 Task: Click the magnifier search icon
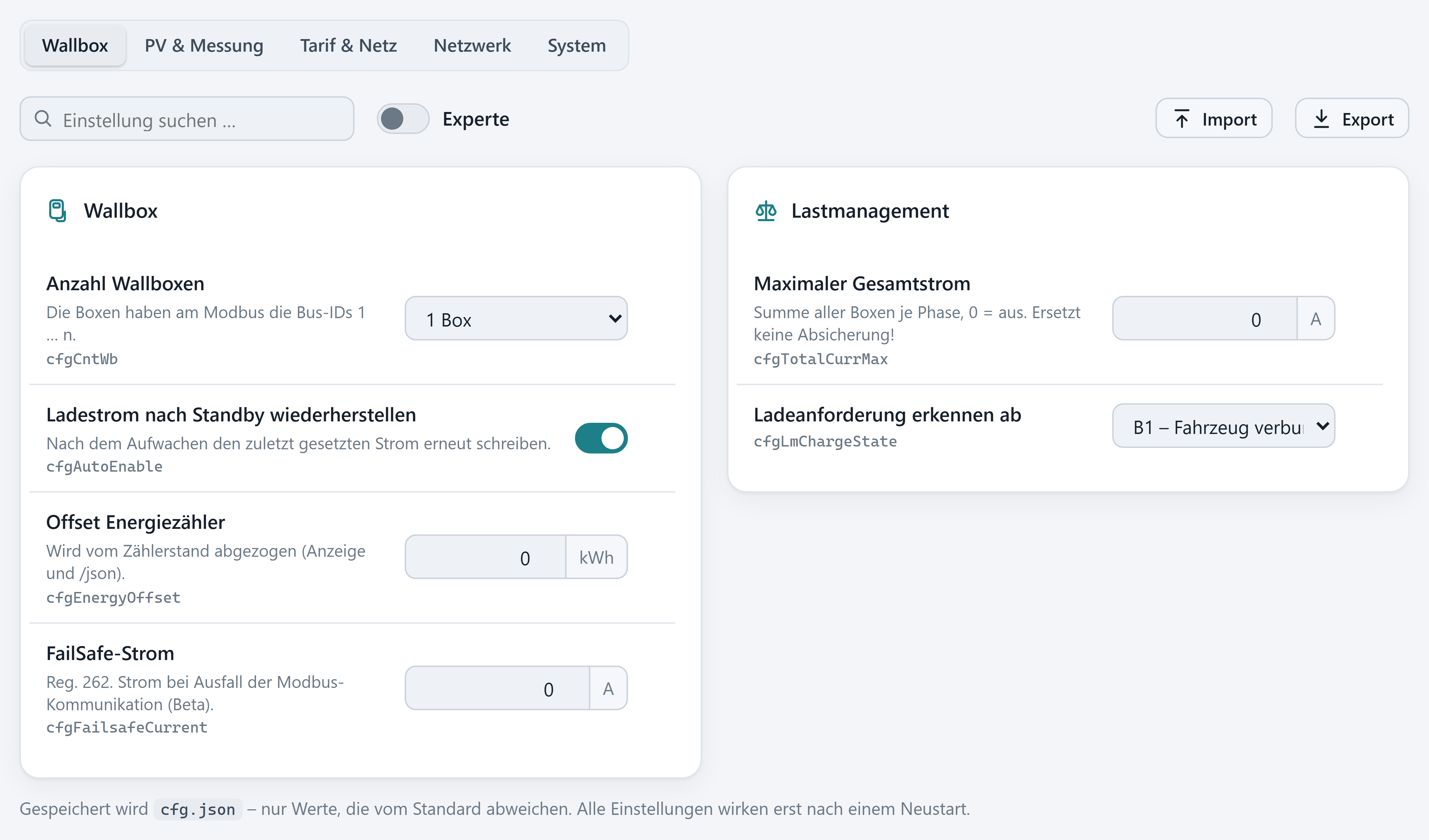pos(43,119)
